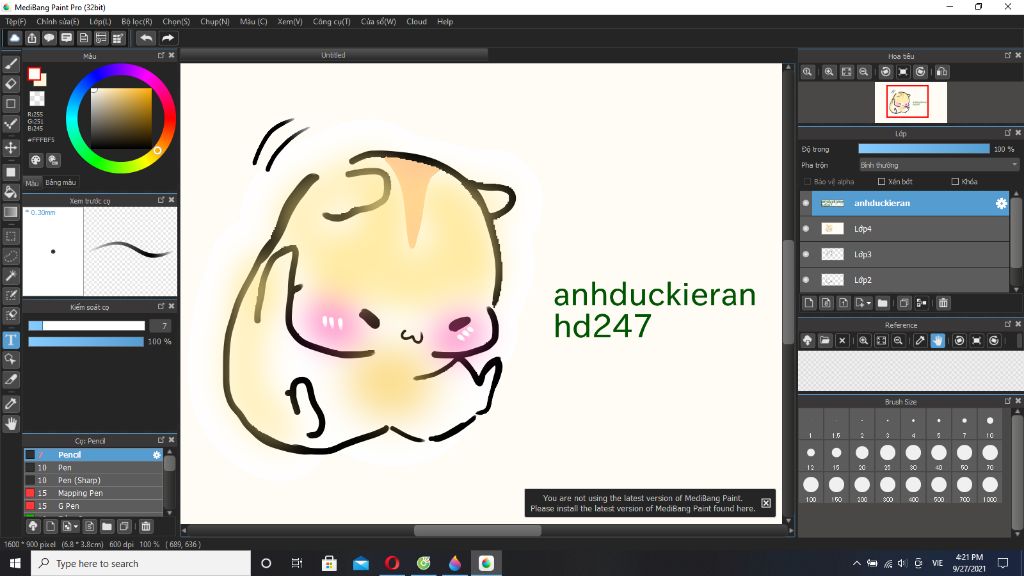The height and width of the screenshot is (576, 1024).
Task: Click the cloud icon in top toolbar
Action: tap(14, 39)
